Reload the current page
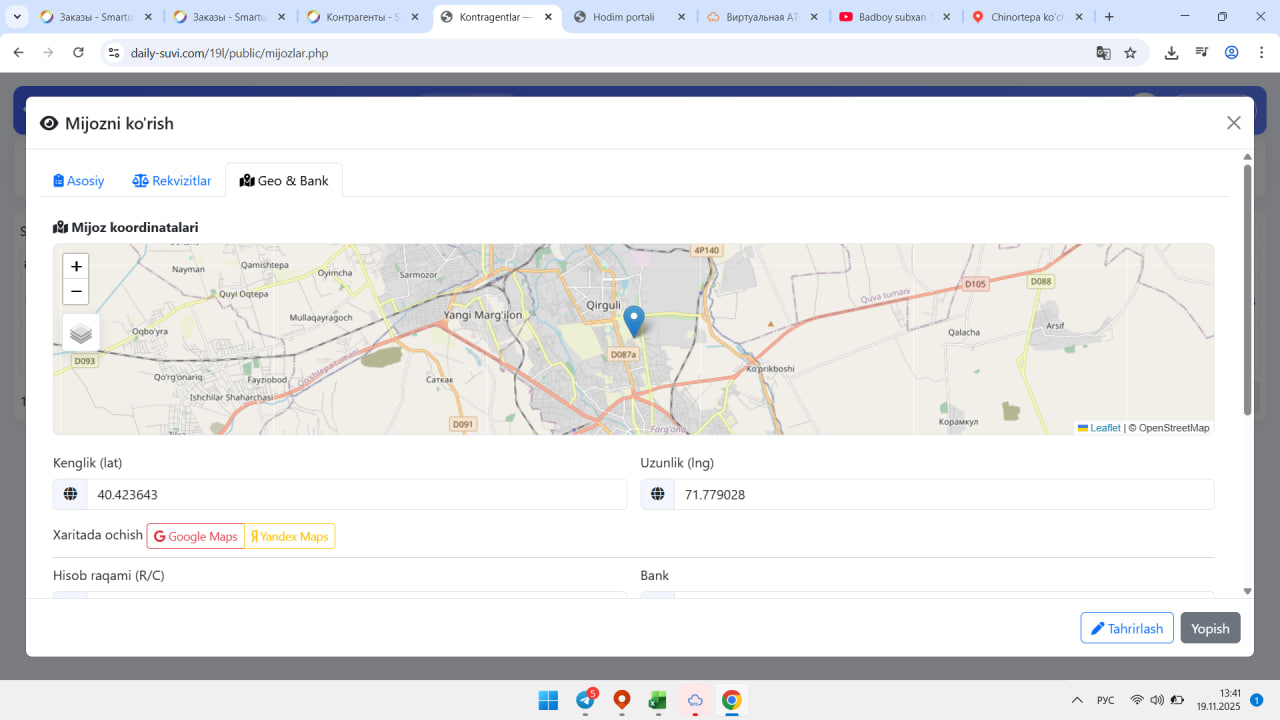This screenshot has height=720, width=1280. coord(79,53)
